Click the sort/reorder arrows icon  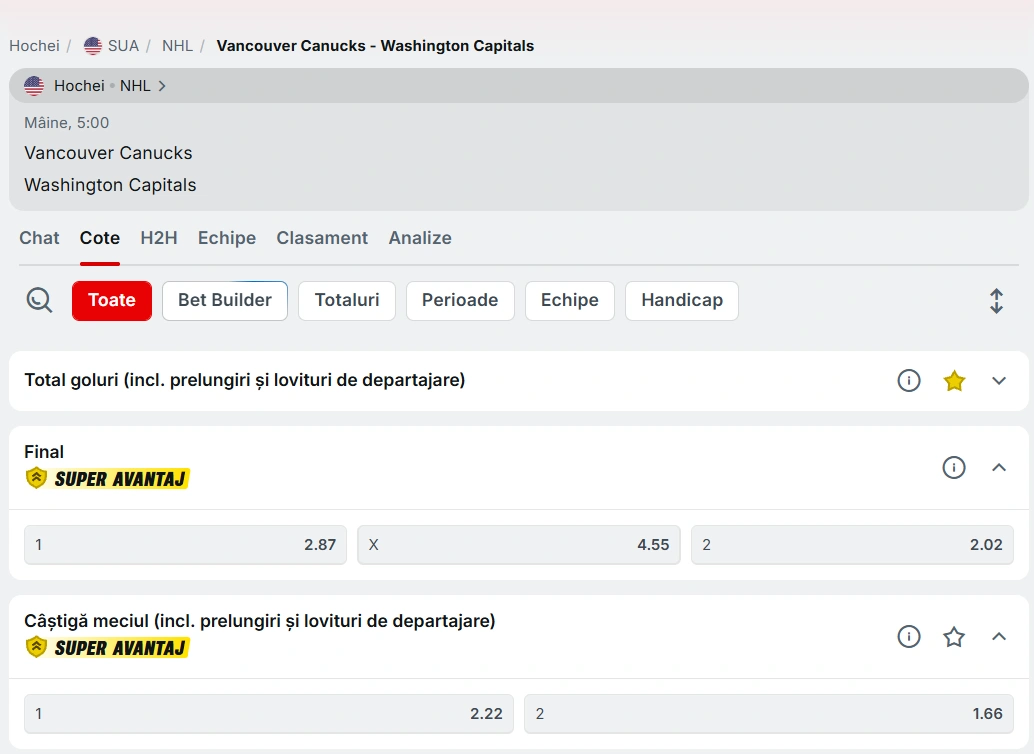[x=996, y=301]
